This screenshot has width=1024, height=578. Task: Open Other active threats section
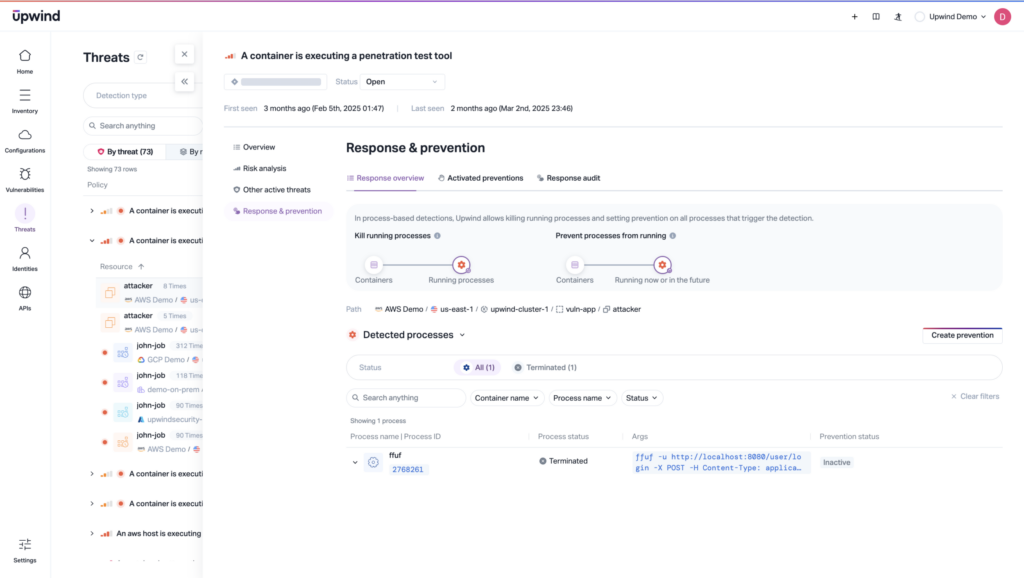coord(272,190)
